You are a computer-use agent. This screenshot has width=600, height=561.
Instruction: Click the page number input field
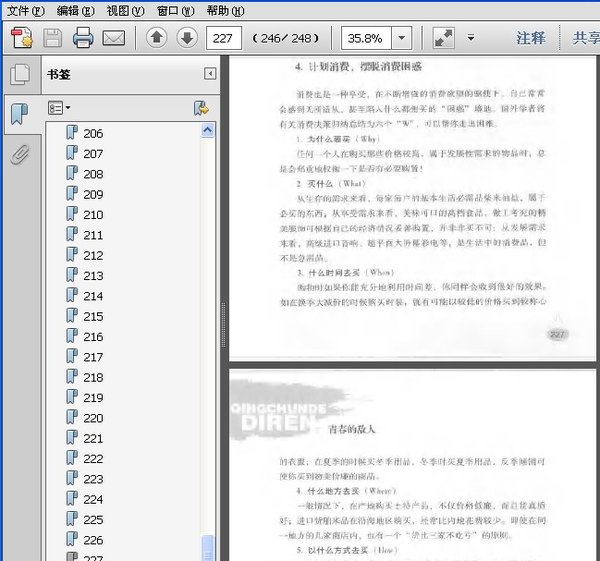point(225,39)
